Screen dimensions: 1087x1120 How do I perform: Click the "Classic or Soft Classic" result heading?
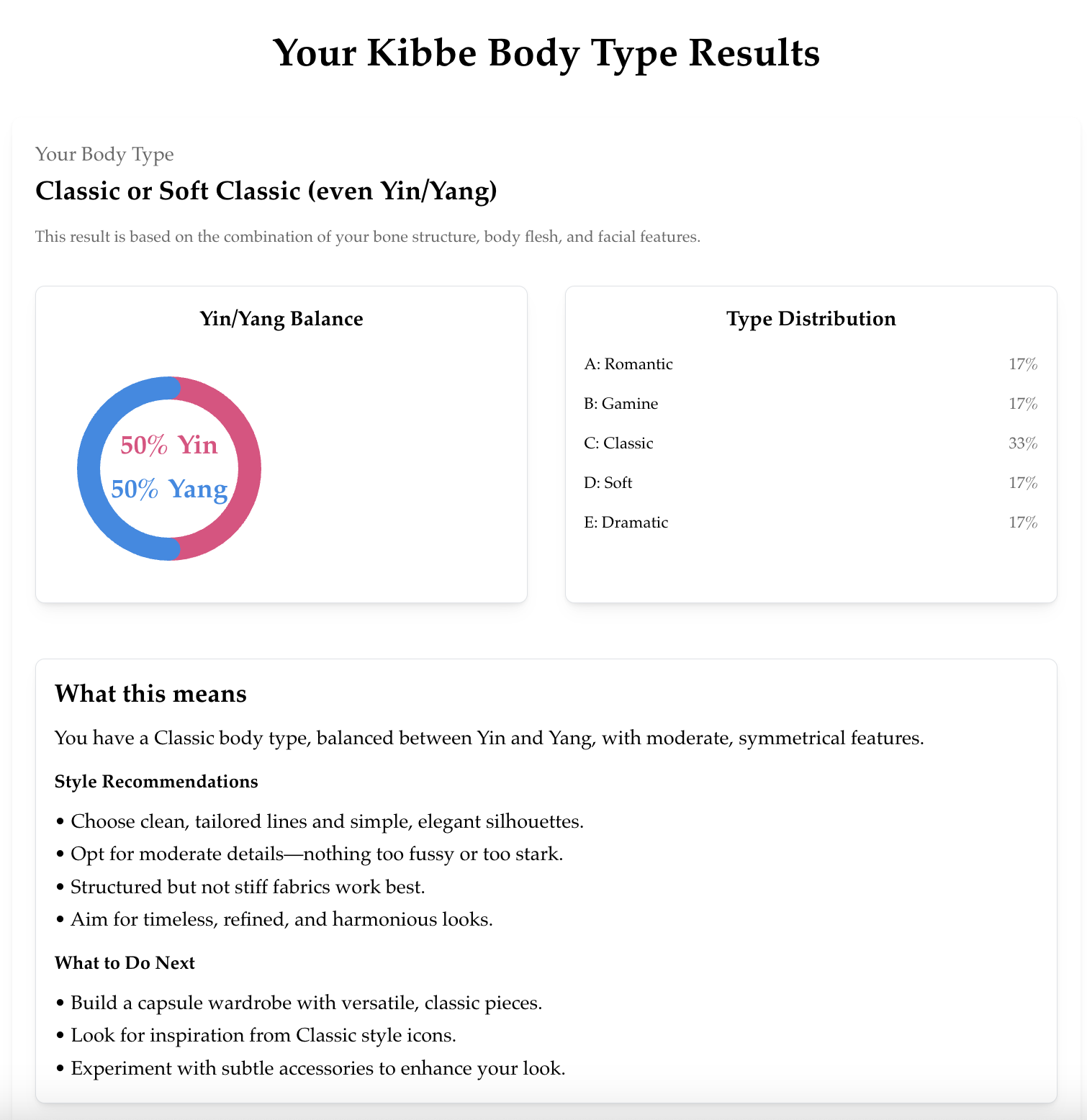point(266,191)
